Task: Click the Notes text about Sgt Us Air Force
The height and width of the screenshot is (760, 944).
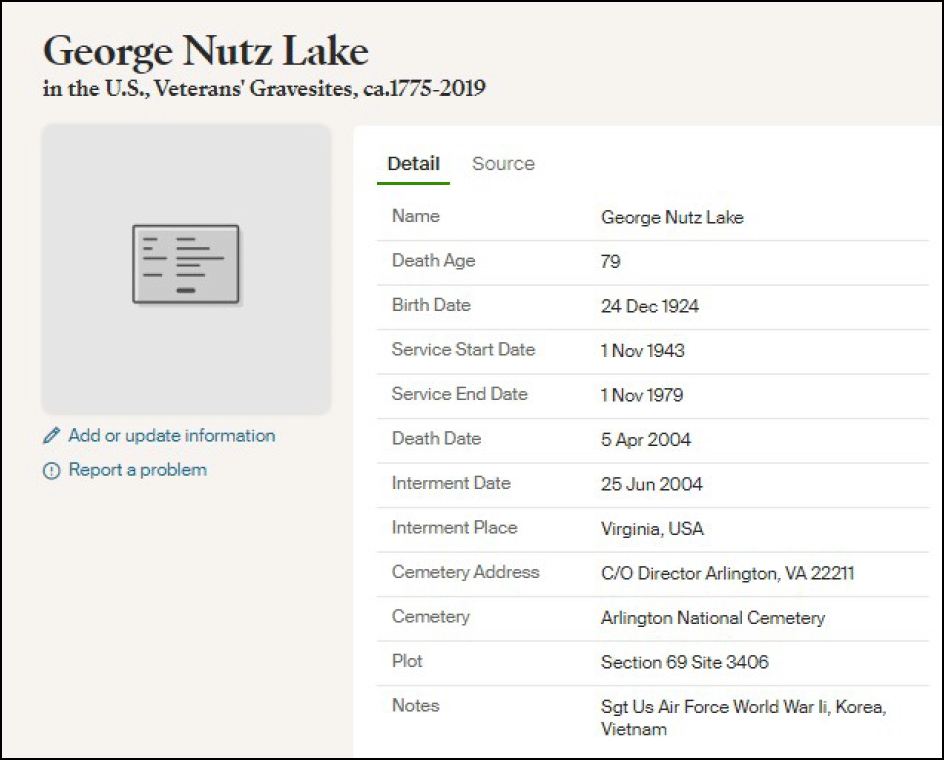Action: pos(742,717)
